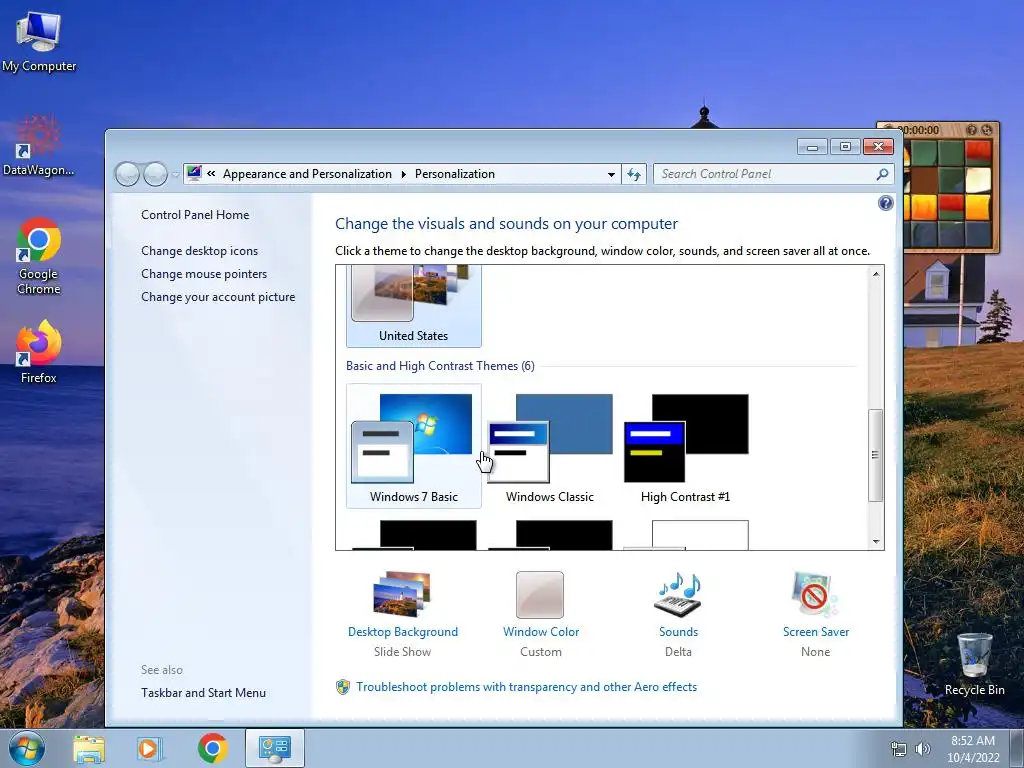Image resolution: width=1024 pixels, height=768 pixels.
Task: Click the Sounds text link
Action: pyautogui.click(x=679, y=632)
